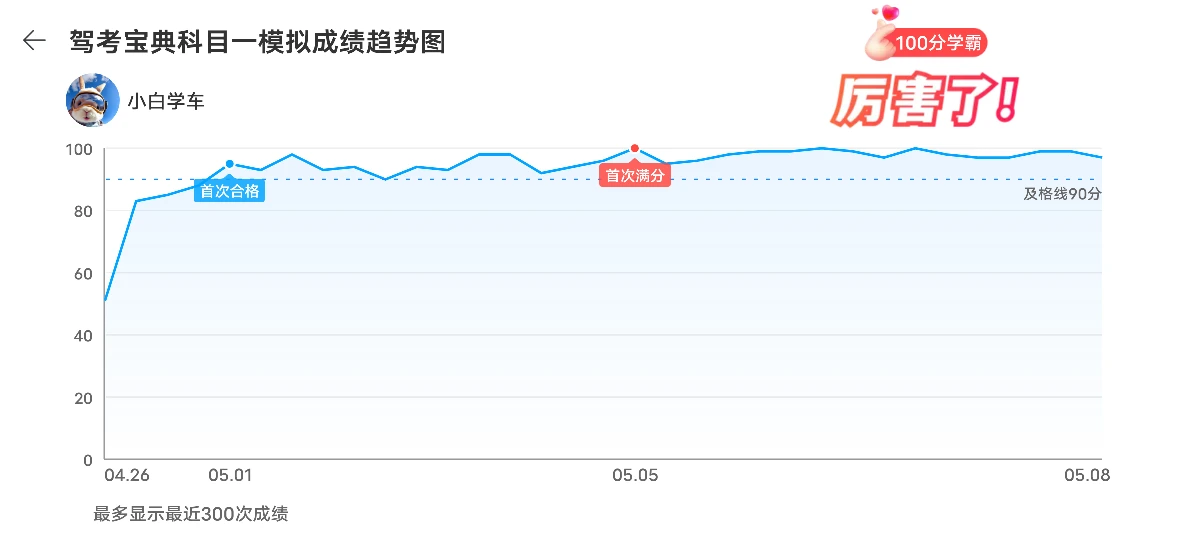1200x540 pixels.
Task: Tap the 100分学霸 badge
Action: click(942, 43)
